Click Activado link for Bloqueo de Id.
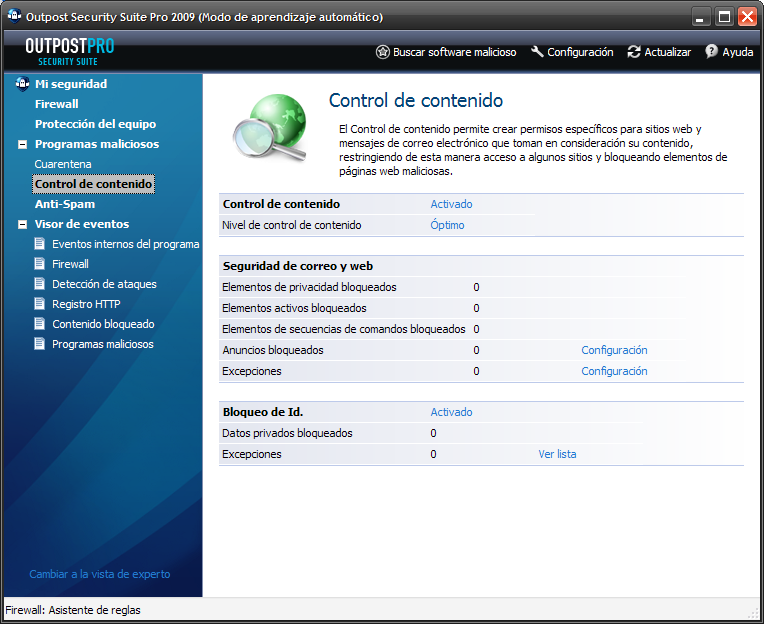This screenshot has height=624, width=764. pyautogui.click(x=451, y=412)
